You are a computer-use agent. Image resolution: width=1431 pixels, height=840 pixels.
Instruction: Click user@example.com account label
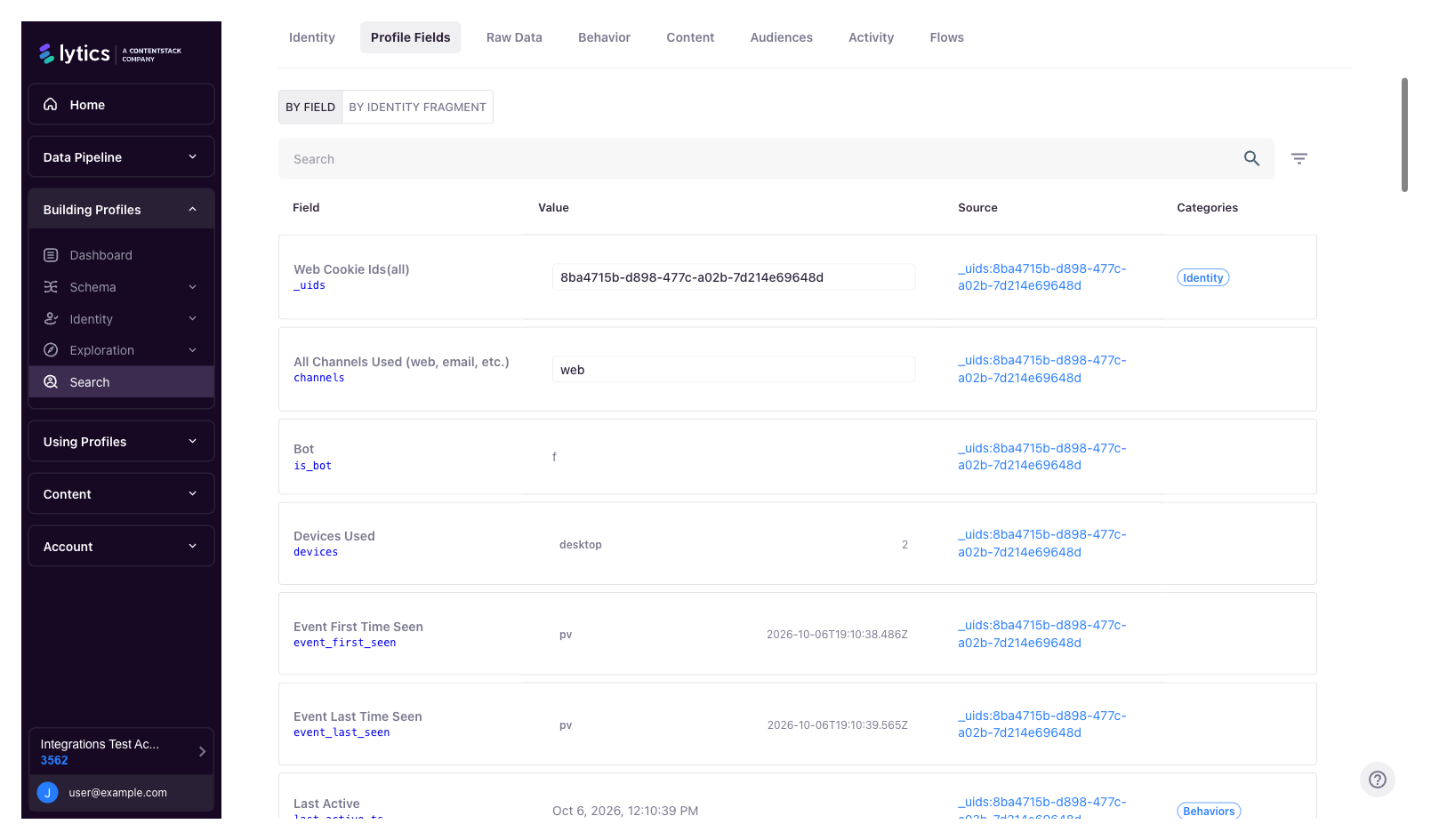pyautogui.click(x=117, y=793)
